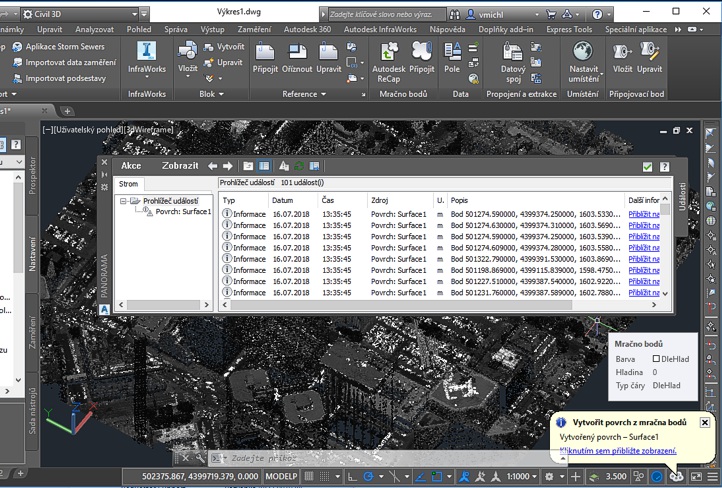Open the help dropdown arrow
The image size is (722, 488).
tap(608, 15)
